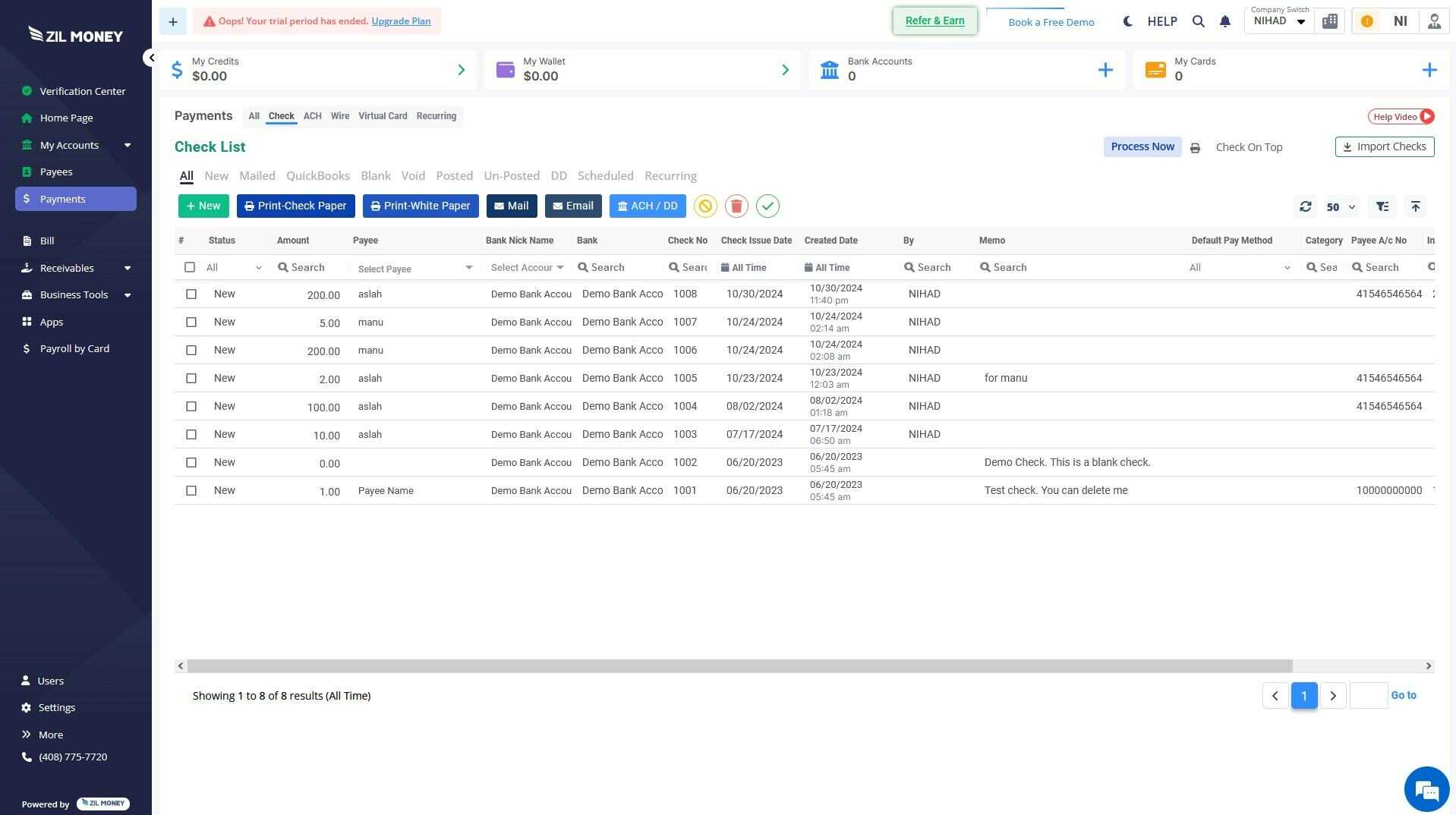Show the Mailed checks tab
1456x815 pixels.
pos(257,176)
